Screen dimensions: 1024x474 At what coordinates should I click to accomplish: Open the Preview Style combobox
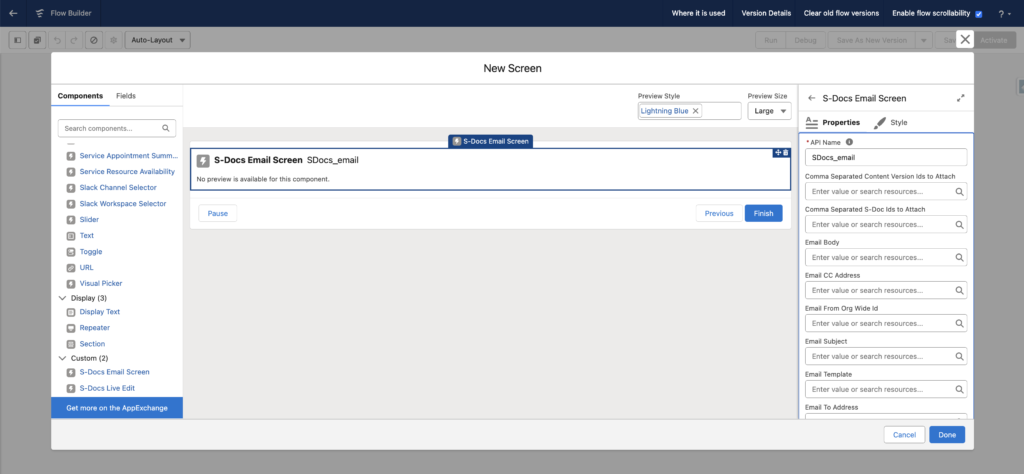tap(690, 111)
